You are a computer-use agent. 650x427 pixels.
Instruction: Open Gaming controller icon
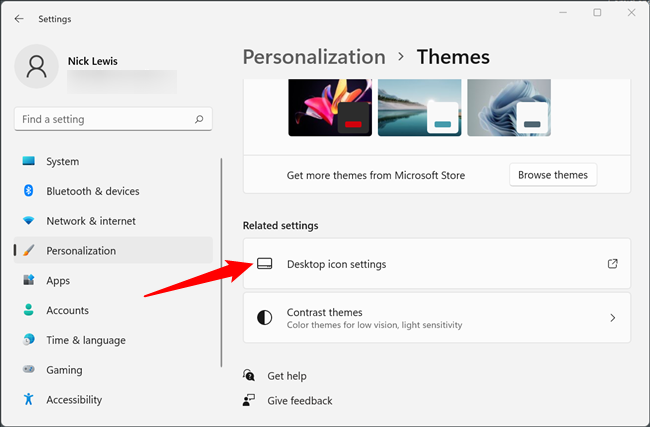coord(28,370)
